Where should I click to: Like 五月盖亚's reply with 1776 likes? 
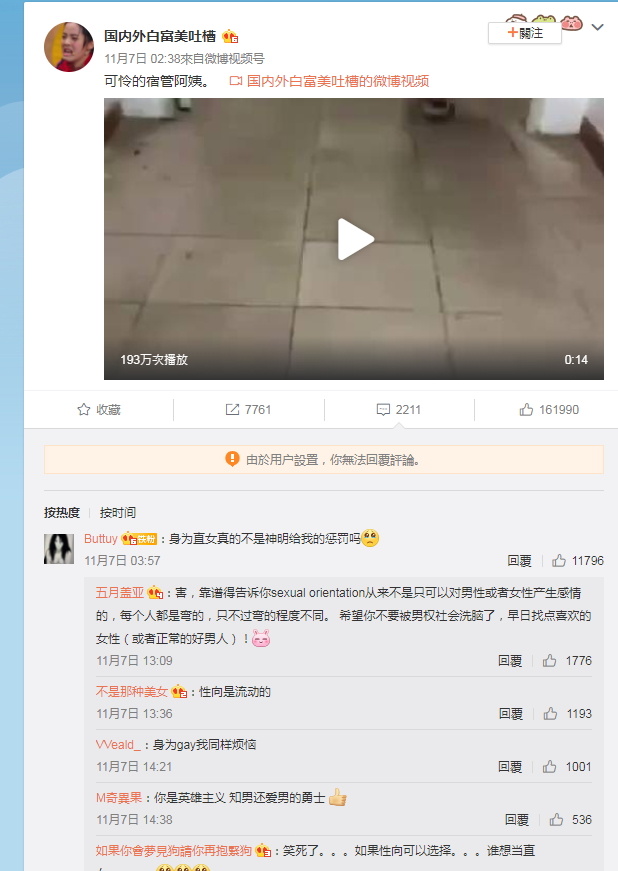click(x=550, y=660)
